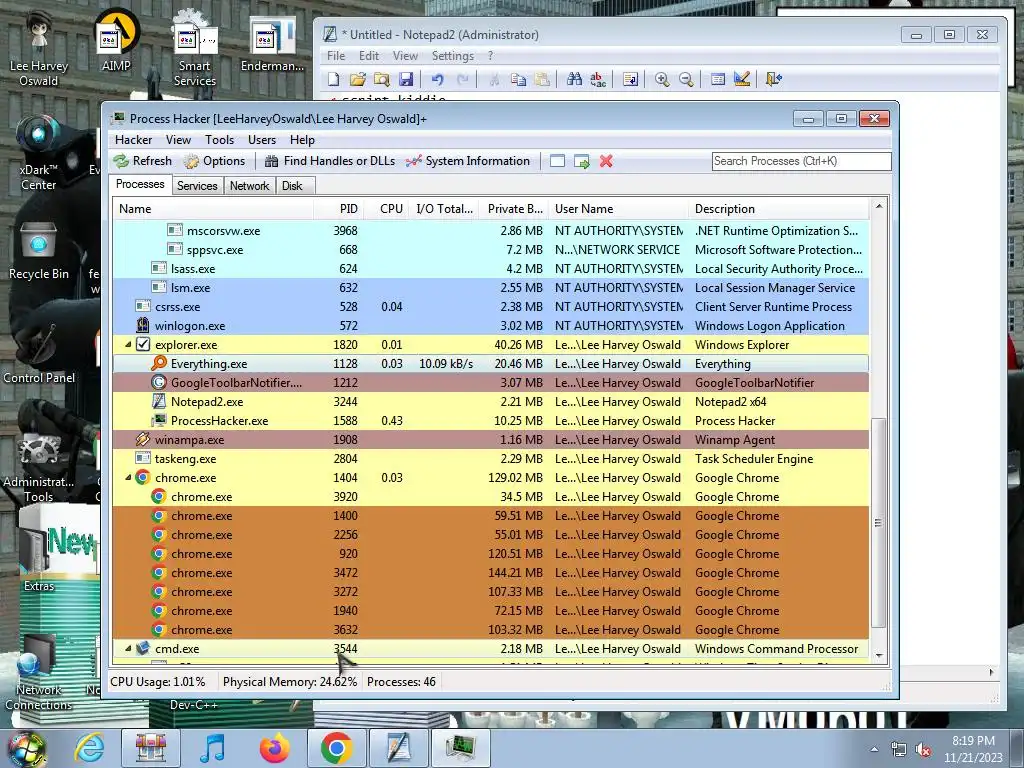Viewport: 1024px width, 768px height.
Task: Click the Redo icon in Notepad2
Action: pyautogui.click(x=462, y=80)
